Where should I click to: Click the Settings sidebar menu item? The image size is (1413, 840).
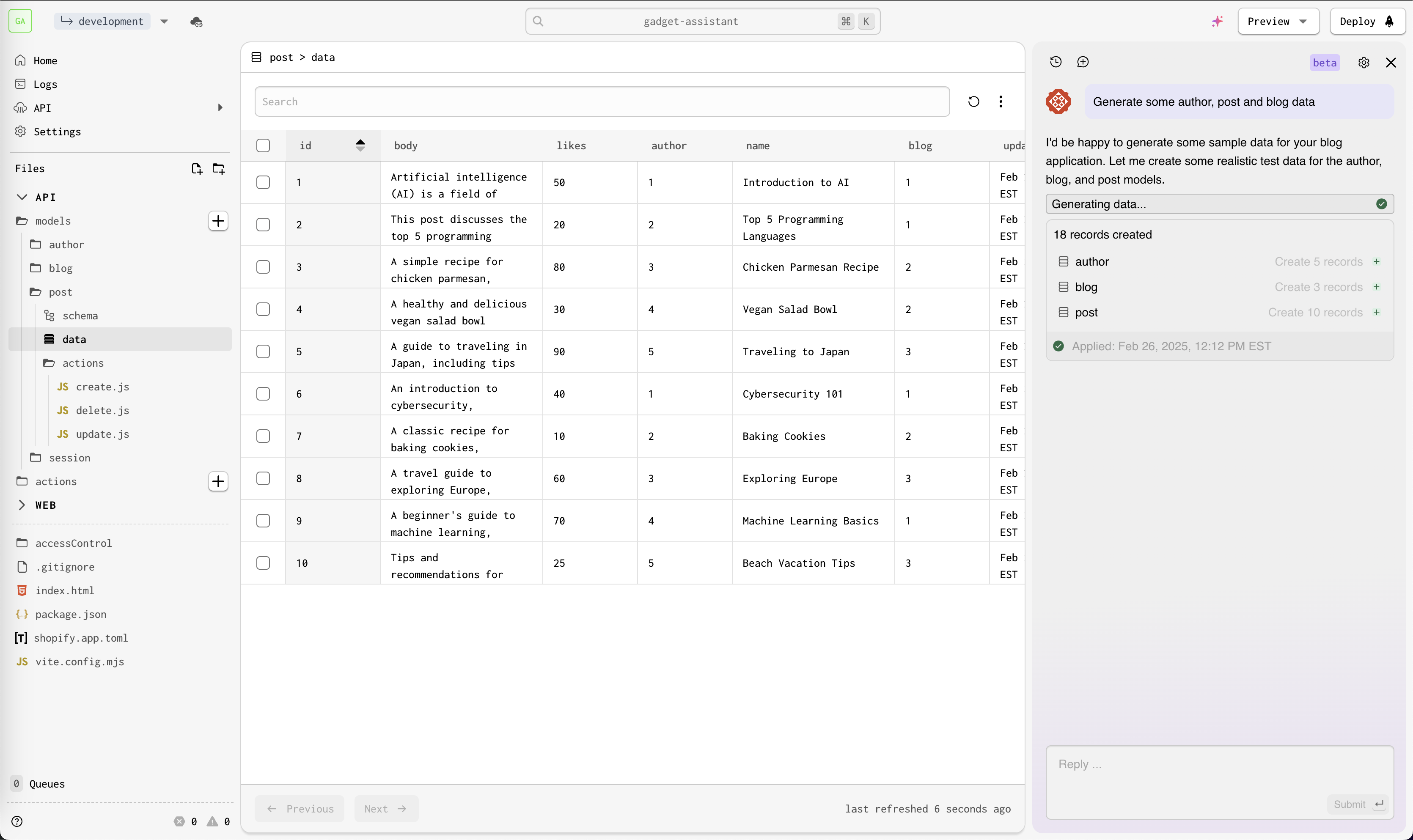57,131
